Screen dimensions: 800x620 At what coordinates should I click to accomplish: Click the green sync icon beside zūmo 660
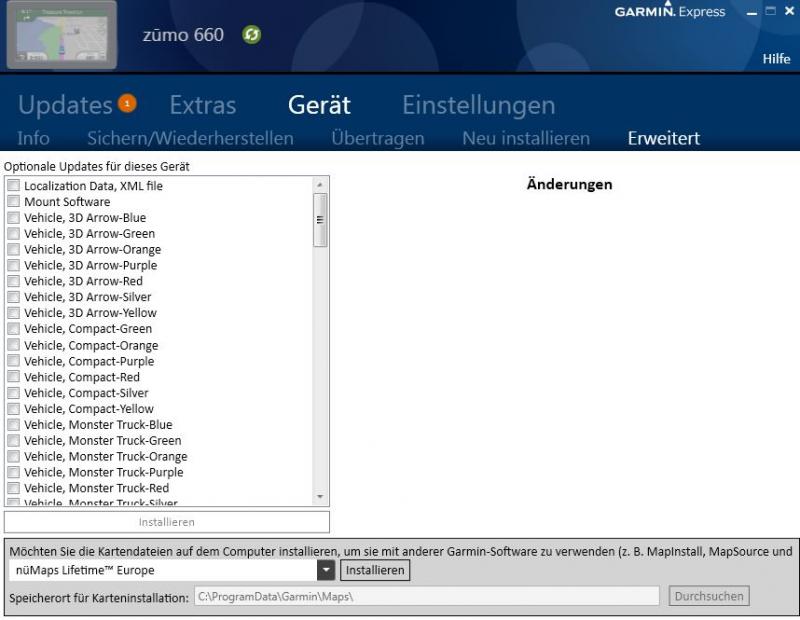pyautogui.click(x=252, y=35)
